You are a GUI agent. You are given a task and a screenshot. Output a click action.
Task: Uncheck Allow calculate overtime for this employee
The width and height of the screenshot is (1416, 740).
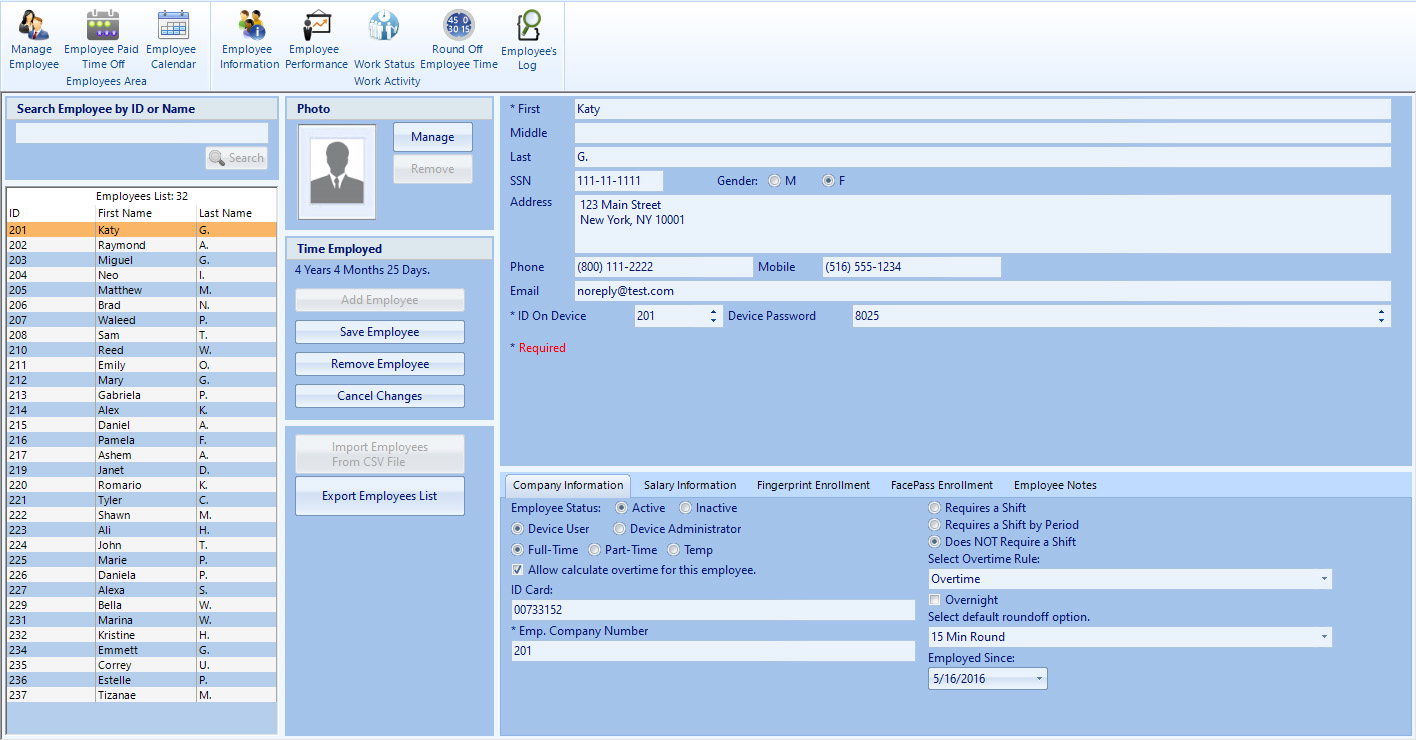tap(518, 570)
